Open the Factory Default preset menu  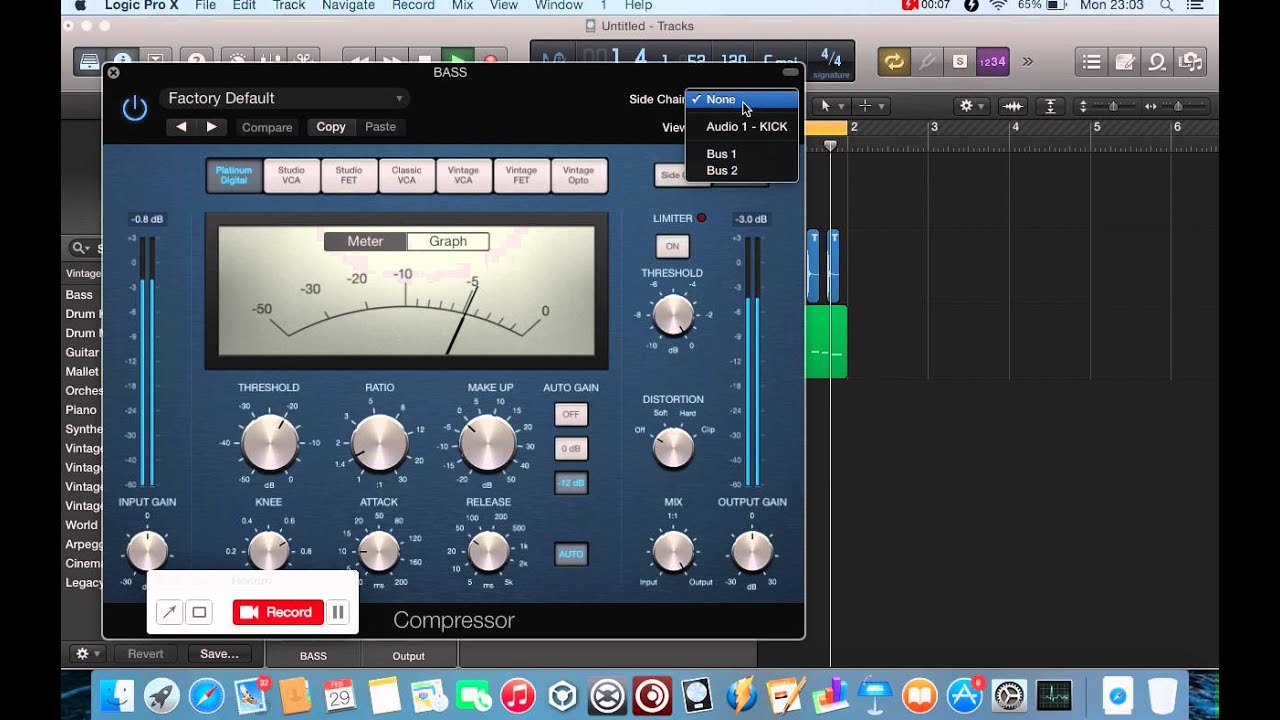(x=284, y=98)
